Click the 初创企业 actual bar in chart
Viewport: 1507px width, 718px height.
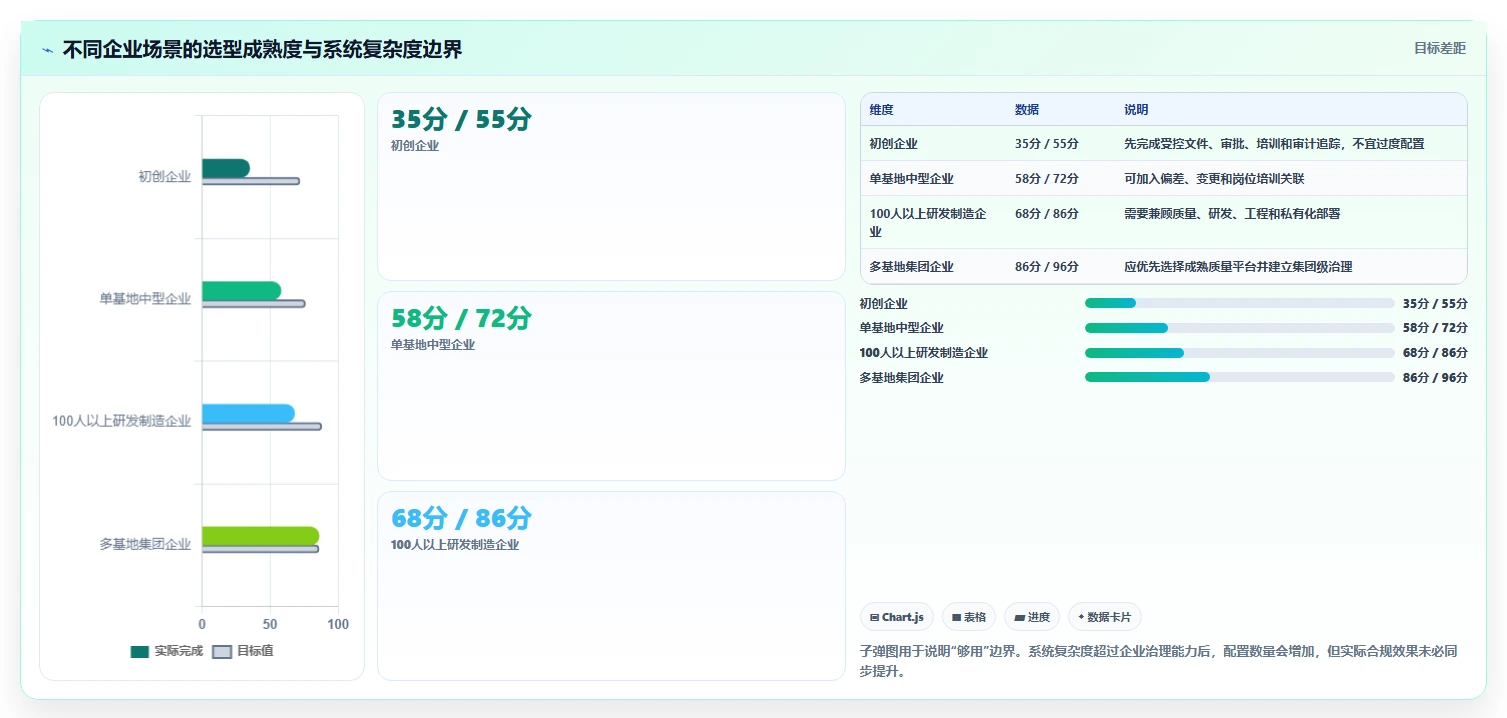click(226, 168)
